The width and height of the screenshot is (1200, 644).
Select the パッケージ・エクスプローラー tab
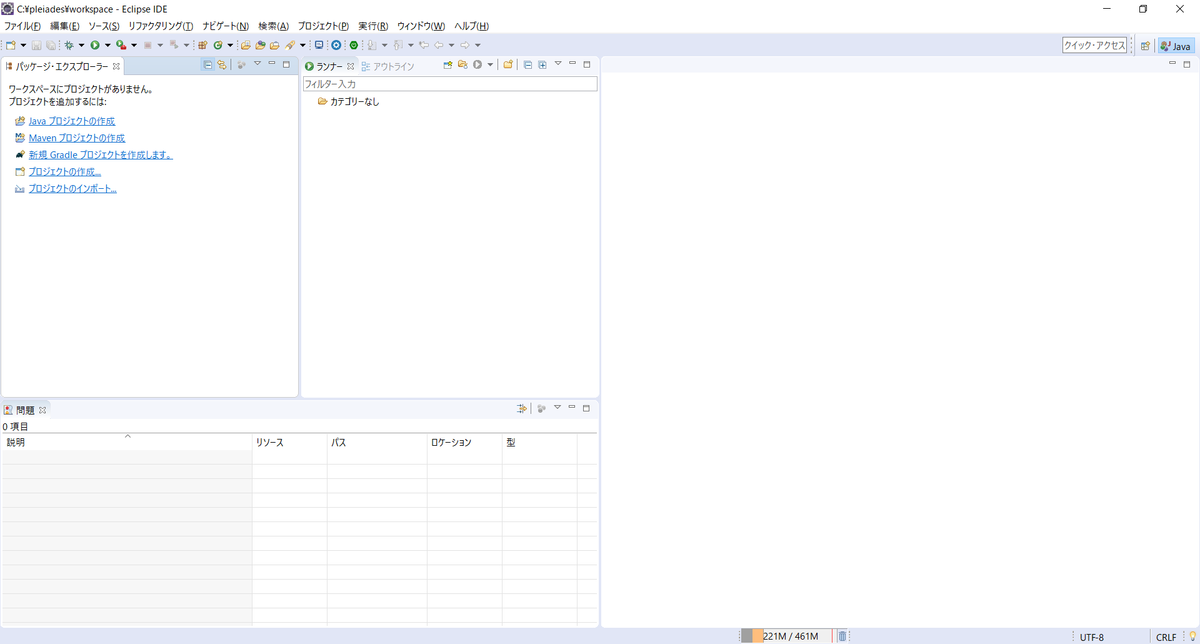pos(62,66)
